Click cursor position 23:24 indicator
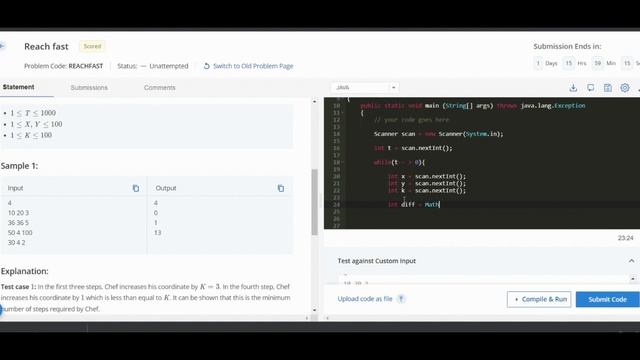This screenshot has height=360, width=640. pos(625,238)
